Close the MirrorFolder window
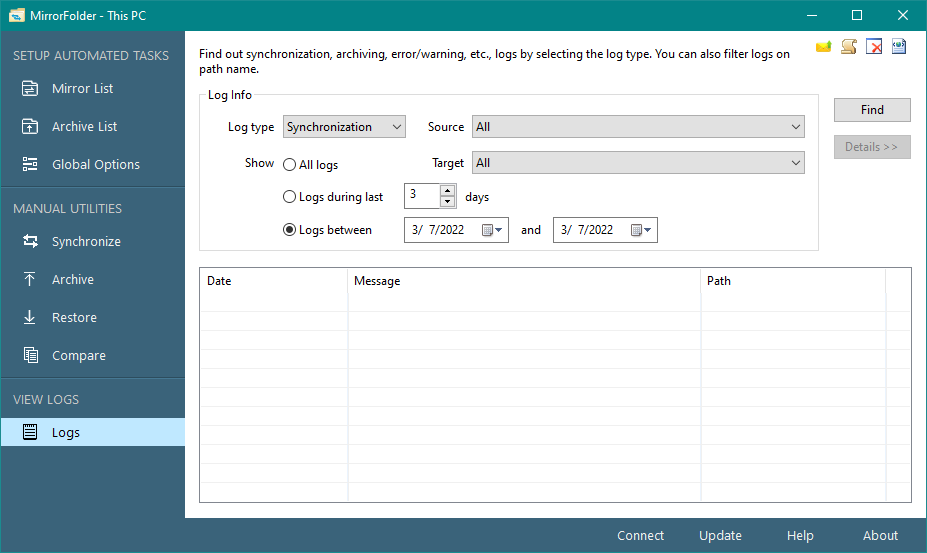This screenshot has height=553, width=927. (x=903, y=15)
